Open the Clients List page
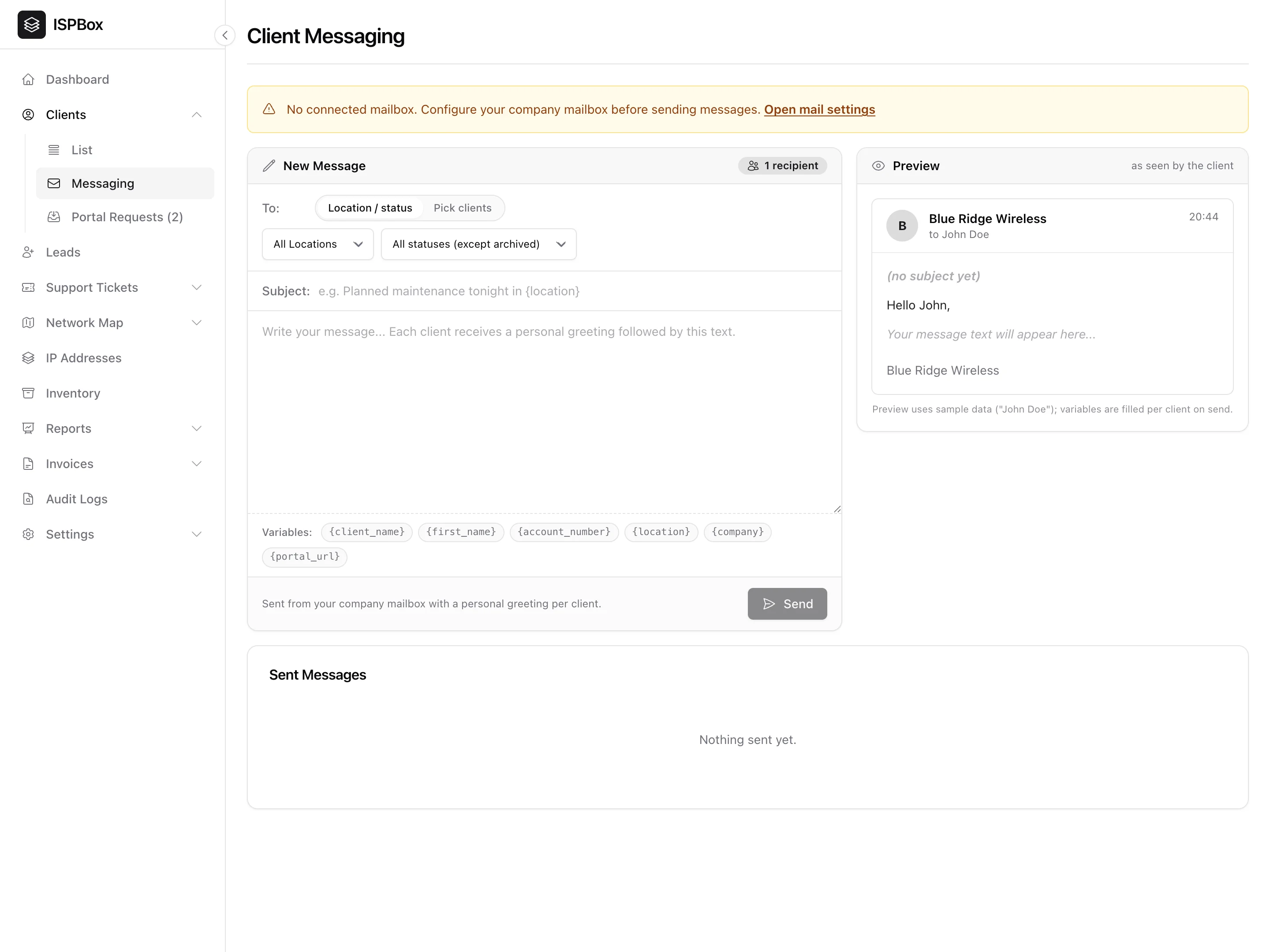The width and height of the screenshot is (1270, 952). click(x=125, y=150)
